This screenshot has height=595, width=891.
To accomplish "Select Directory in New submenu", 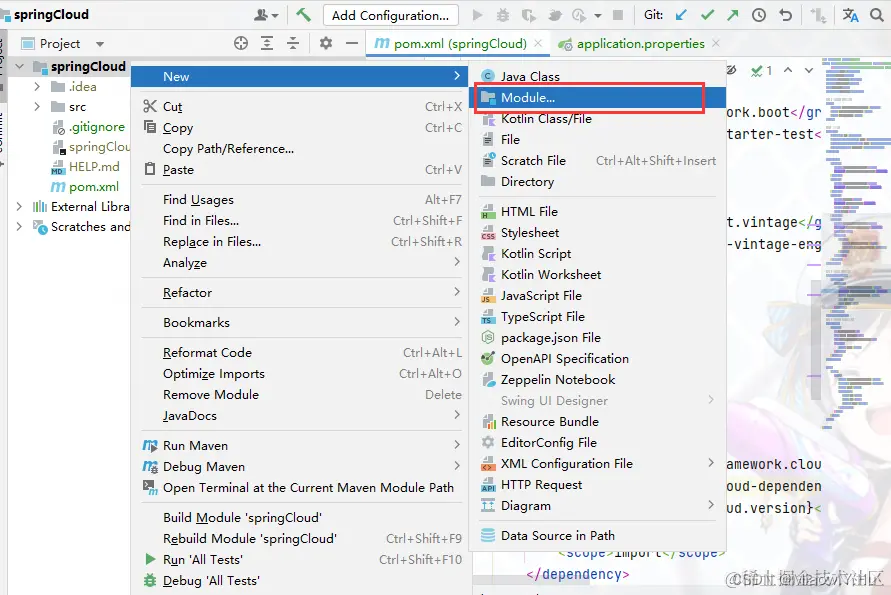I will (597, 182).
